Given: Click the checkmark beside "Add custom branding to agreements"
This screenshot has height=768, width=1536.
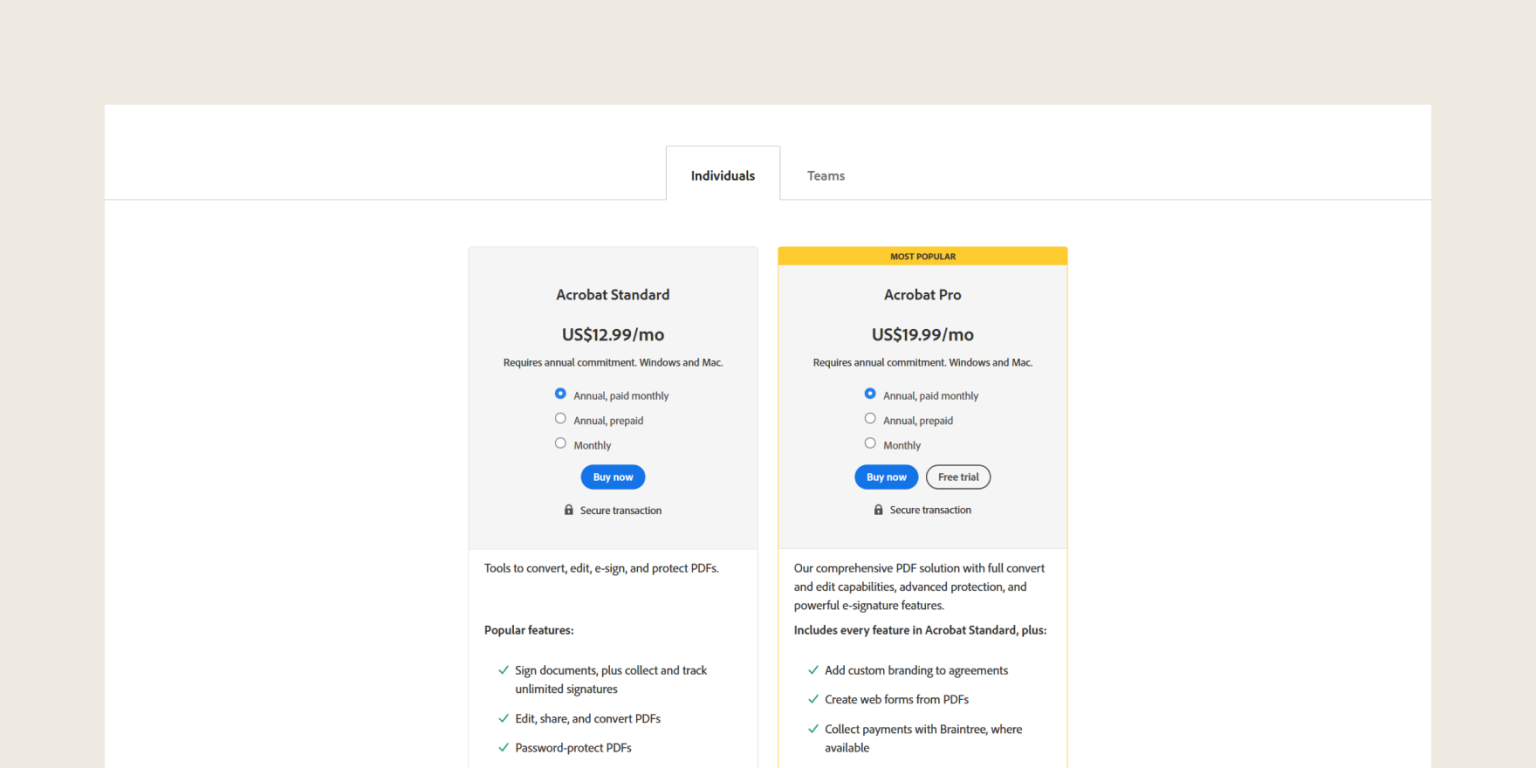Looking at the screenshot, I should tap(813, 670).
